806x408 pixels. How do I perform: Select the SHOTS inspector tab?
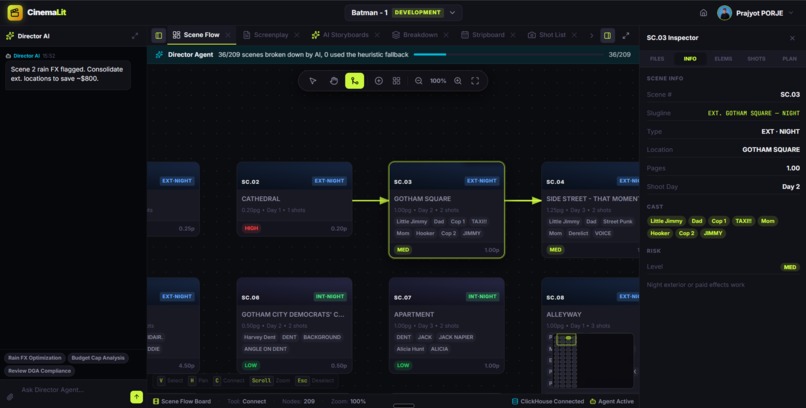pos(756,59)
